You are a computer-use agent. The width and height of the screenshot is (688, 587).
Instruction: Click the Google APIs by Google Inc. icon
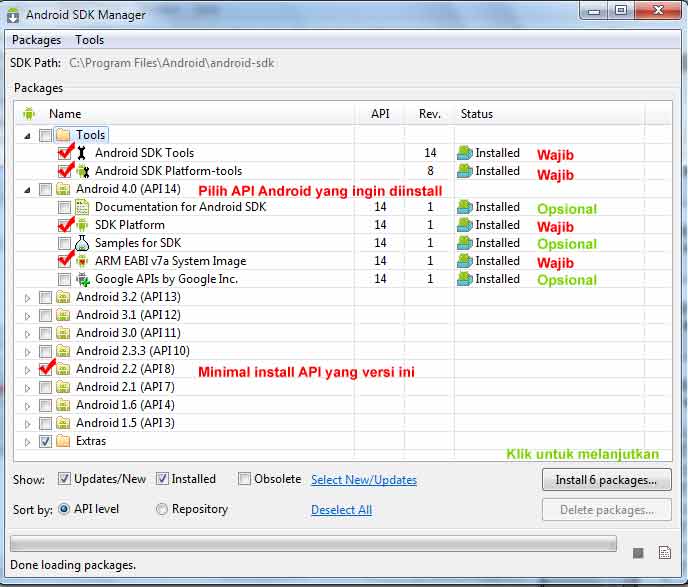click(82, 279)
